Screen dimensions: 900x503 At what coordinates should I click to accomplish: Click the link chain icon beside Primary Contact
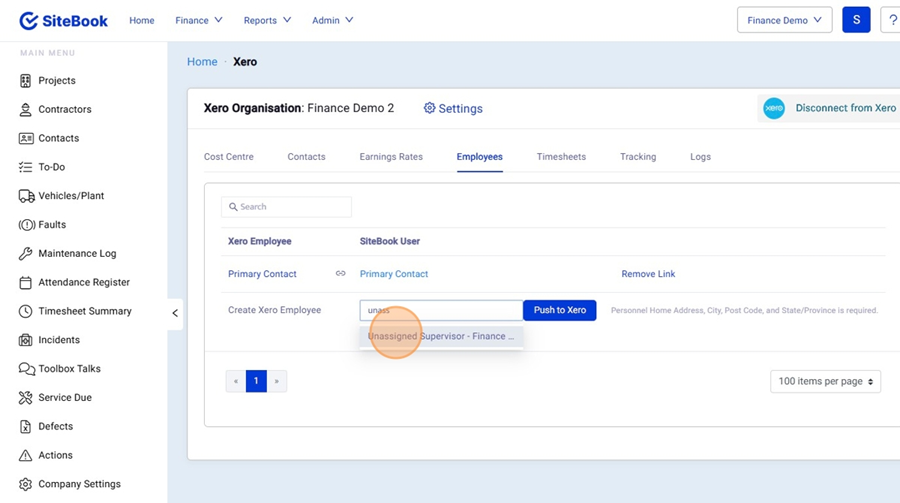(340, 274)
